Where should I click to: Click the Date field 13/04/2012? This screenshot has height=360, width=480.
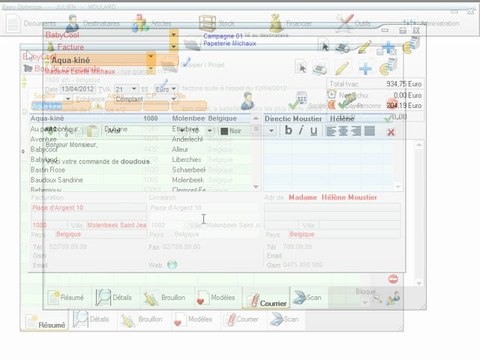tap(77, 89)
